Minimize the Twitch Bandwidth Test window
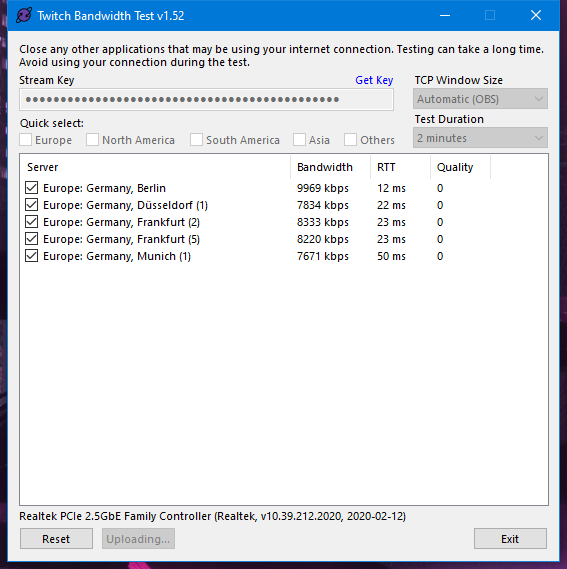 pyautogui.click(x=445, y=16)
